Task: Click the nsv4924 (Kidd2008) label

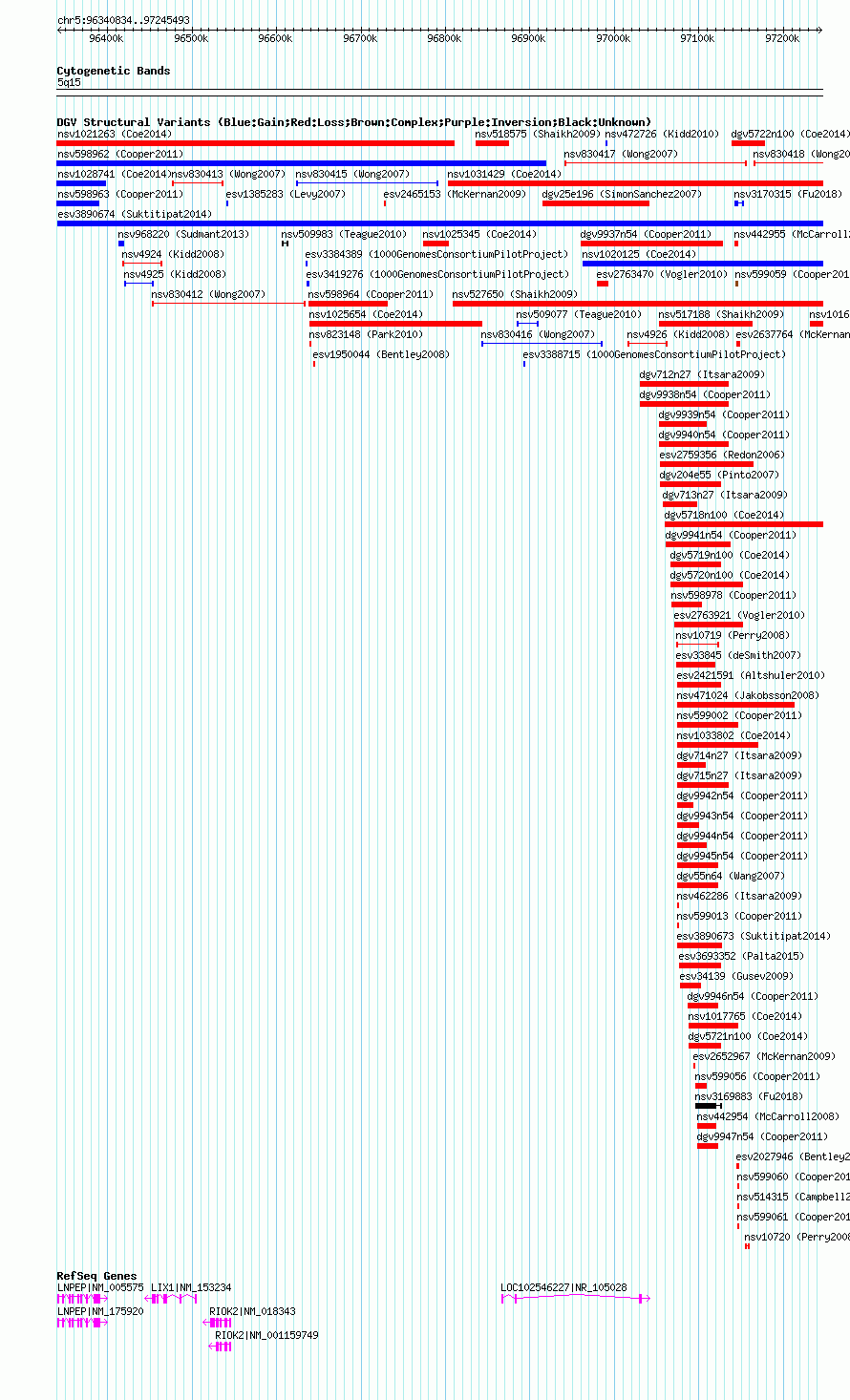Action: click(173, 255)
